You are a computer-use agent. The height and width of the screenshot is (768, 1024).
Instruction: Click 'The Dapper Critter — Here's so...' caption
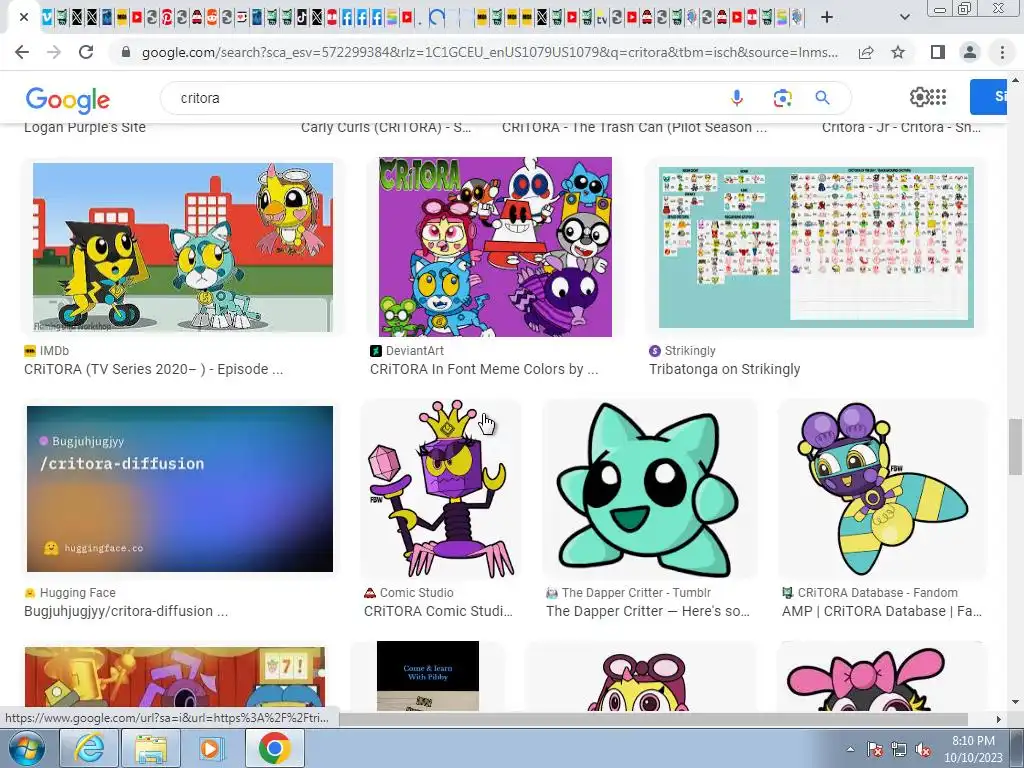click(x=648, y=611)
